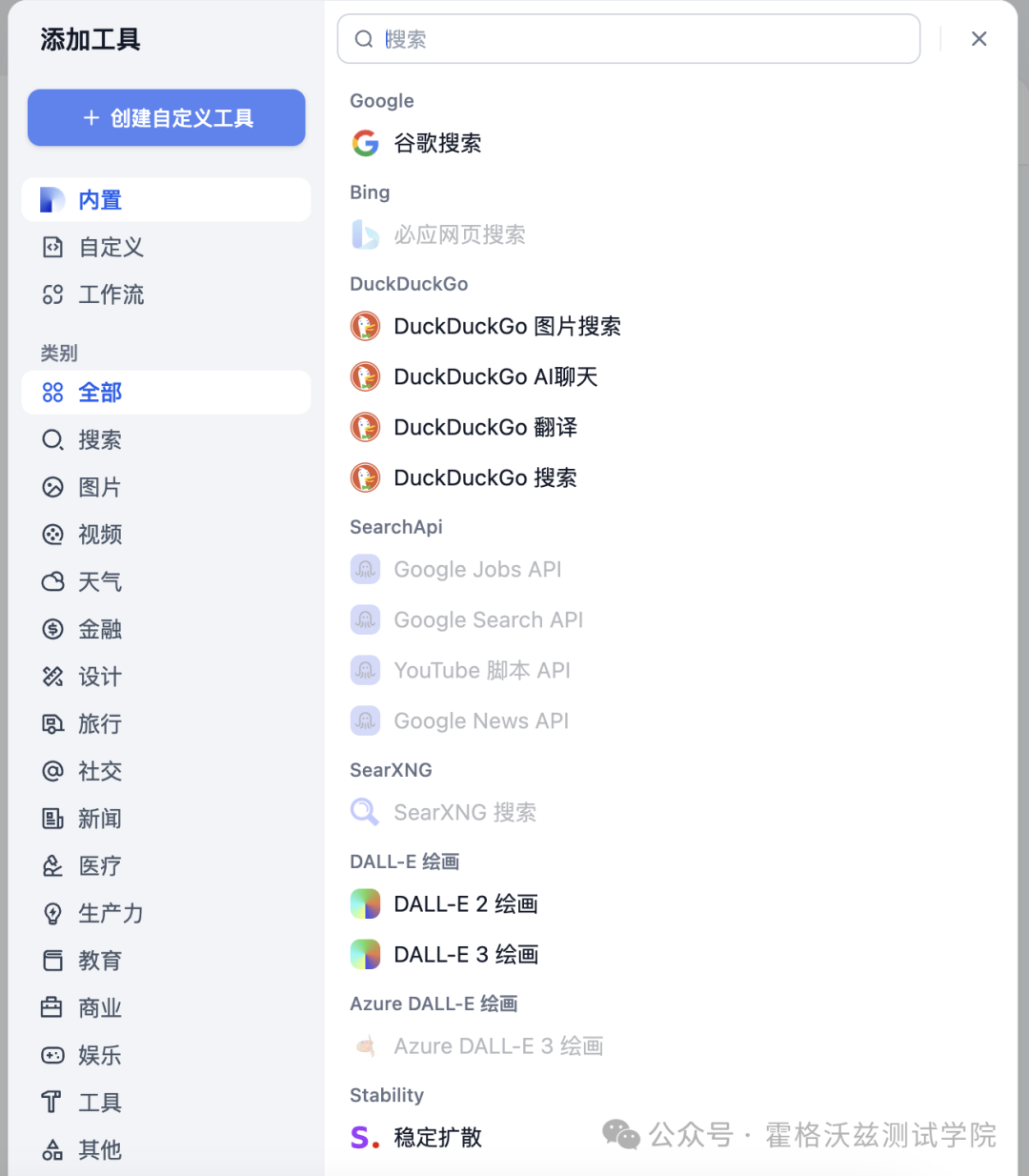Select the 视频 category icon
Screen dimensions: 1029x1176
click(x=53, y=534)
